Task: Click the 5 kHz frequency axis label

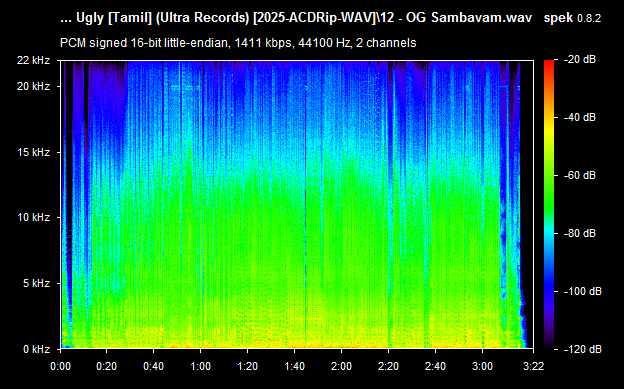Action: (x=36, y=283)
